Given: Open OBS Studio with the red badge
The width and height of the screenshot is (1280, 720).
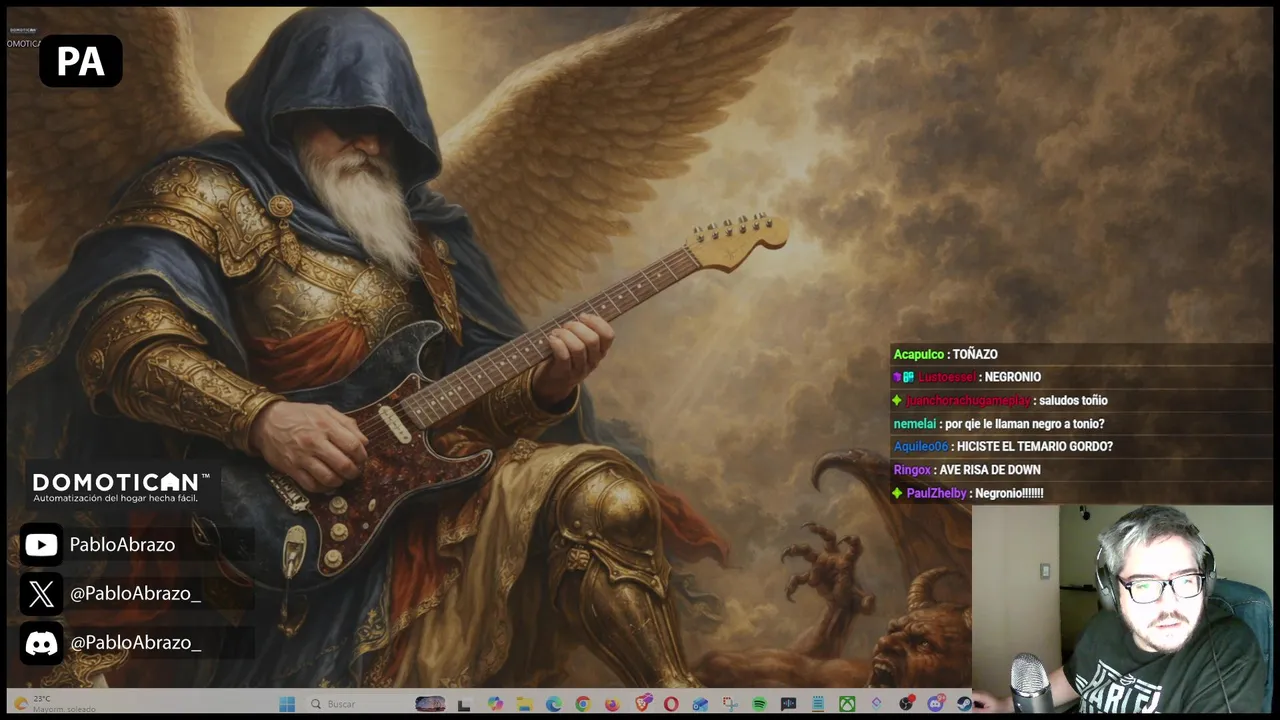Looking at the screenshot, I should pos(906,703).
